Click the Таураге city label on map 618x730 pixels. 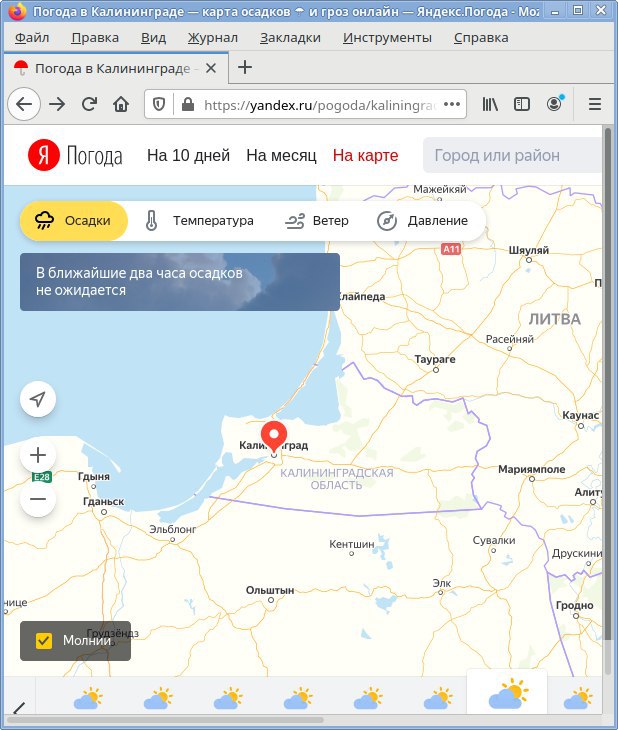coord(435,359)
